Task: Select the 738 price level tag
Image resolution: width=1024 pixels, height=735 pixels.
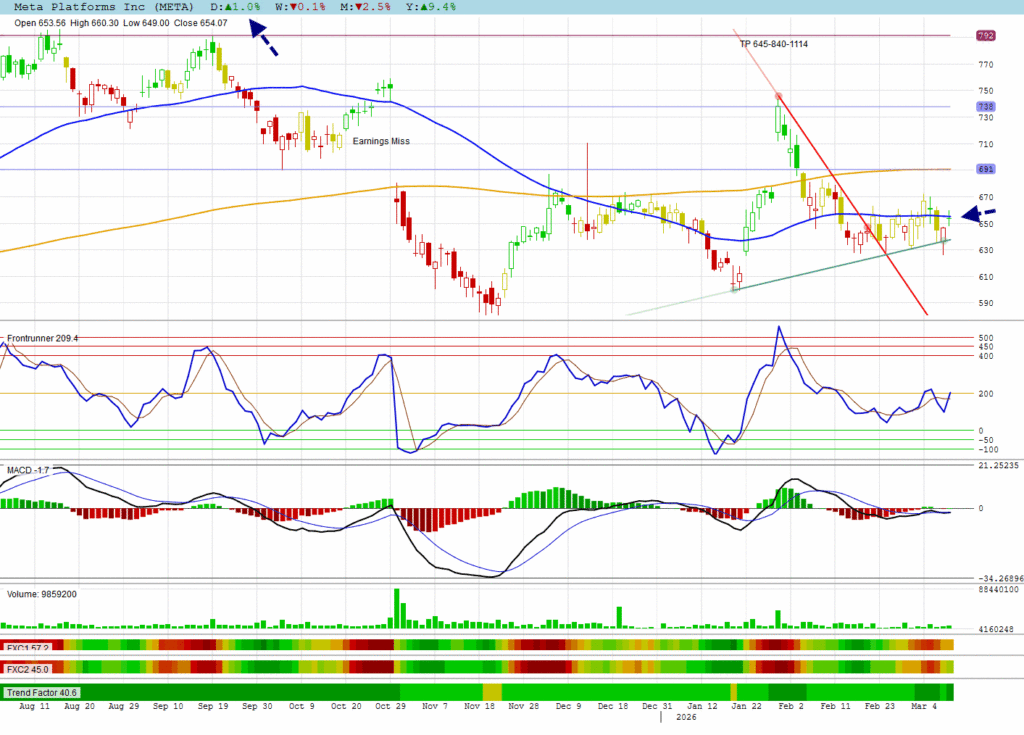Action: pos(985,107)
